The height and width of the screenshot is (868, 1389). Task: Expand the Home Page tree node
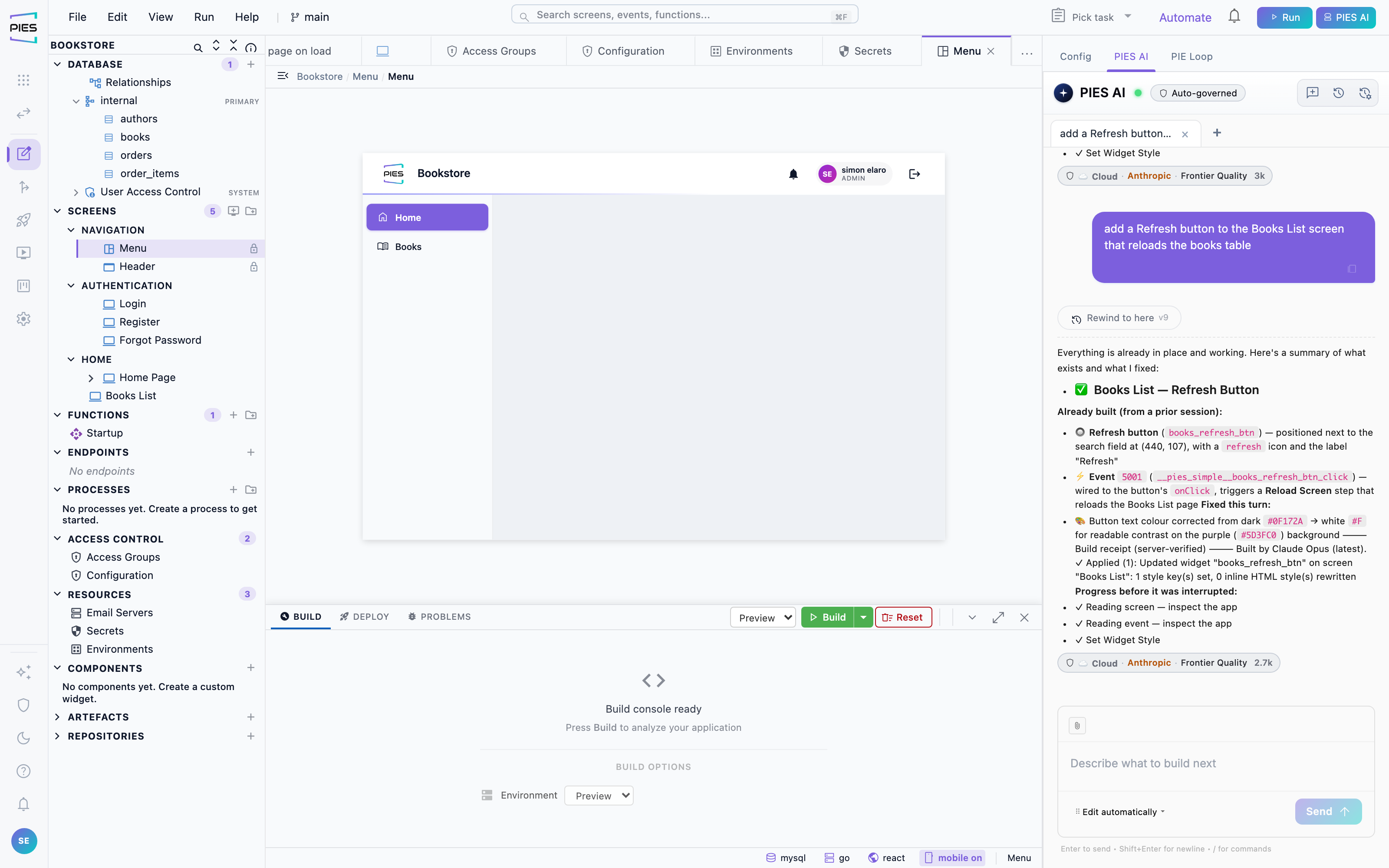[91, 378]
